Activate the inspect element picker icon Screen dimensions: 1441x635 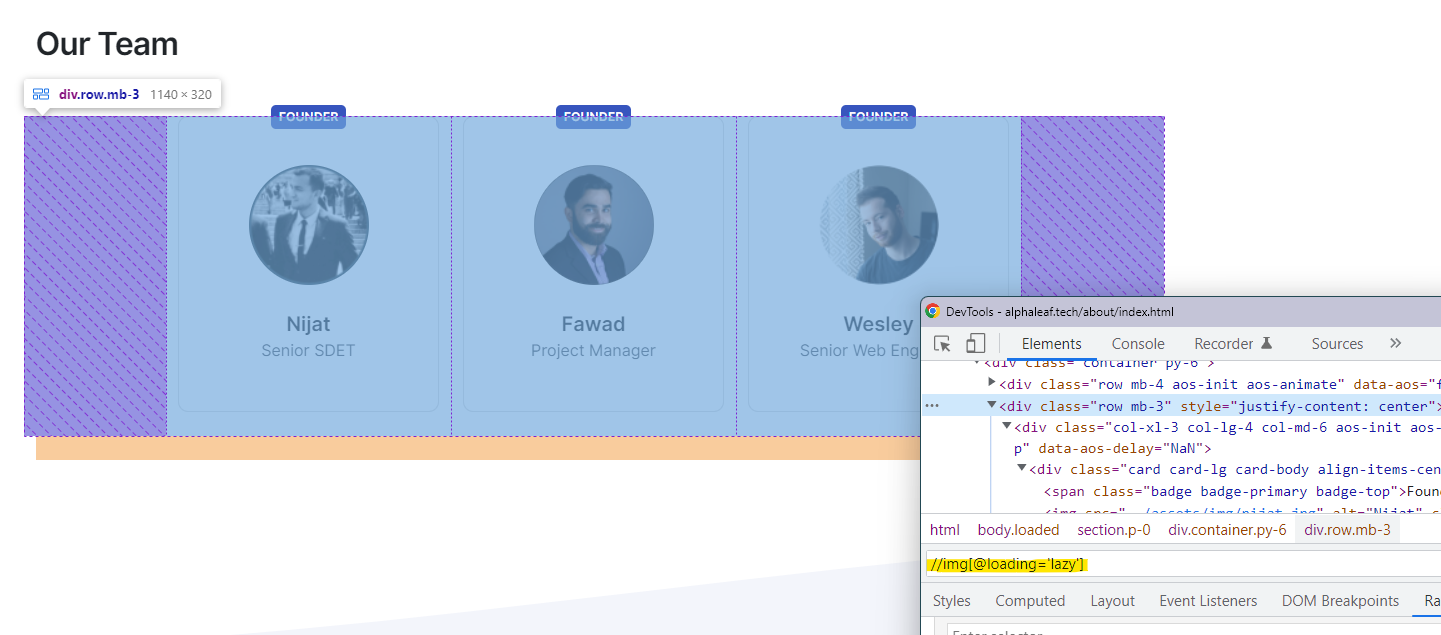point(942,344)
